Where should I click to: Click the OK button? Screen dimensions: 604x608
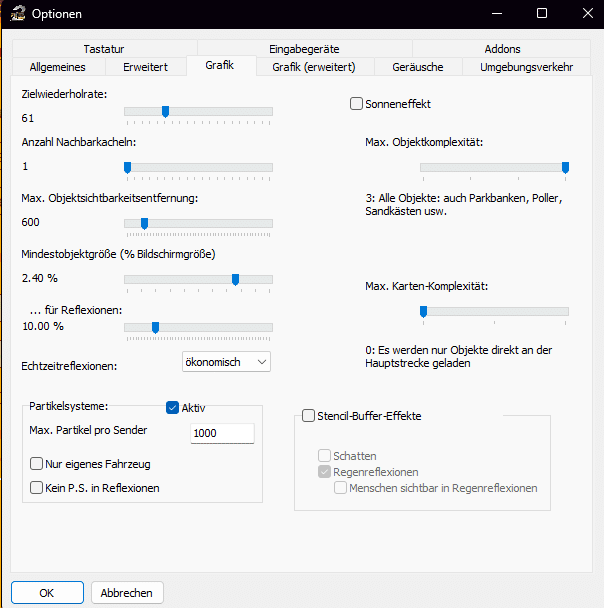click(46, 592)
